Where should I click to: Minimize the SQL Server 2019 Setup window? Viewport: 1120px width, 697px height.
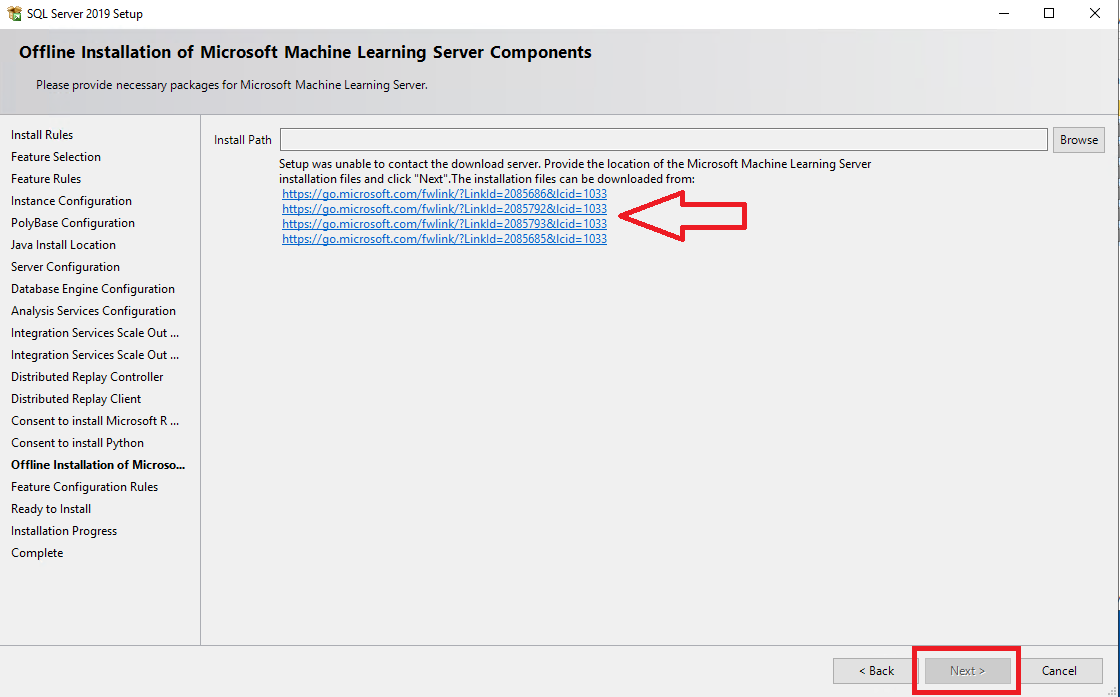1003,14
